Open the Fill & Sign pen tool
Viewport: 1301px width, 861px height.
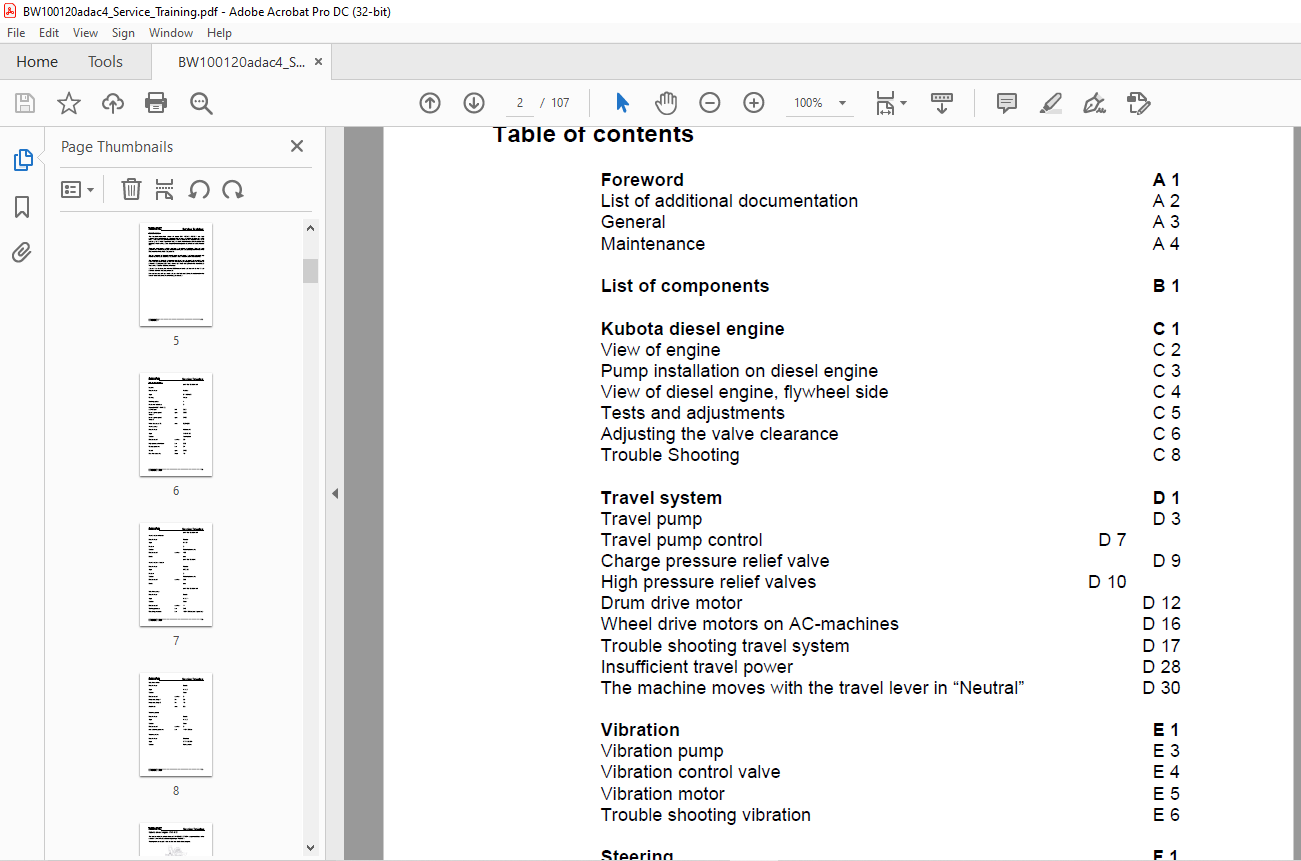click(x=1094, y=103)
